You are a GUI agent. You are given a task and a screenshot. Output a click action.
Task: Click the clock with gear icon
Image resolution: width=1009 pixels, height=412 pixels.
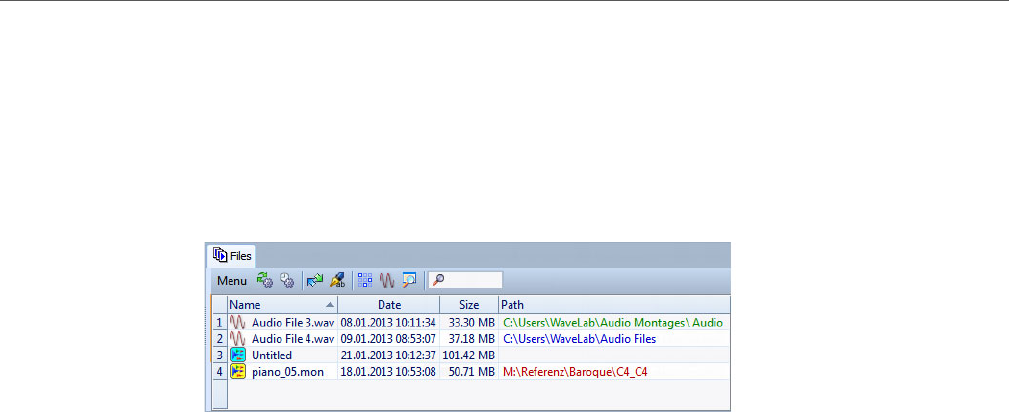287,281
